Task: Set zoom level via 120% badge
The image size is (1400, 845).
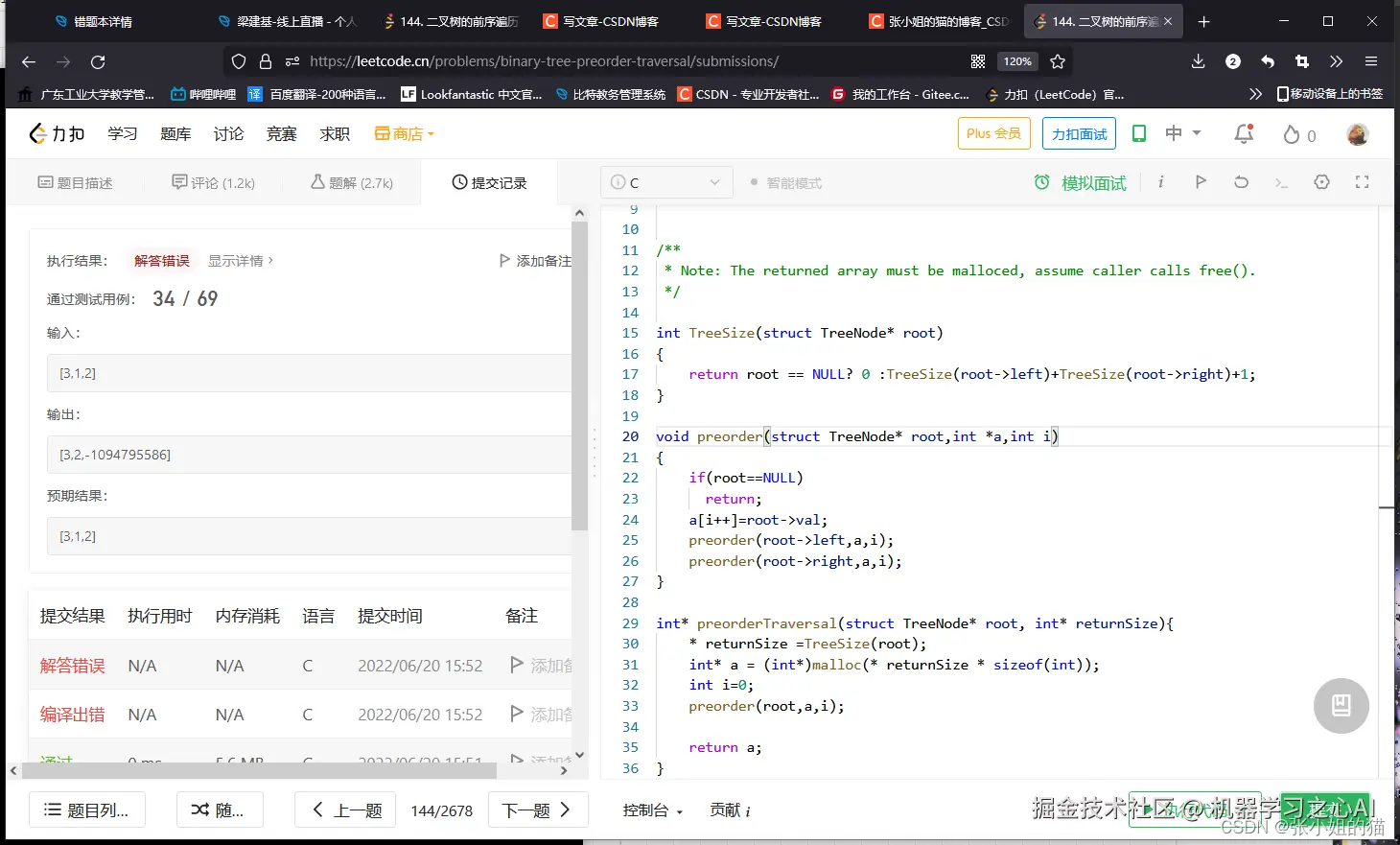Action: 1016,61
